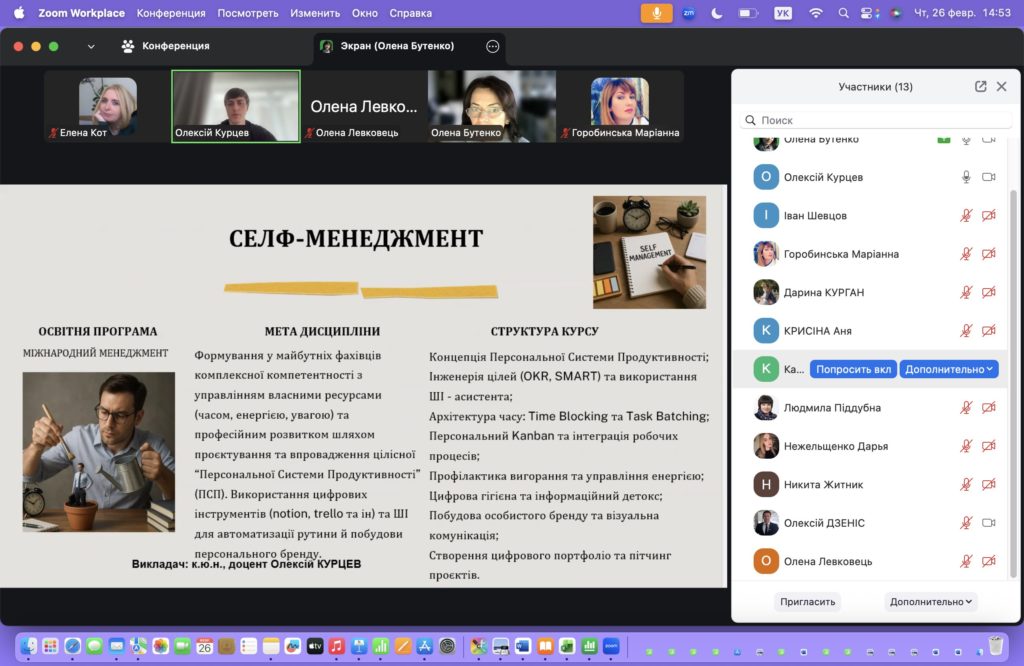Toggle the muted microphone of Іван Шевцов

tap(966, 216)
